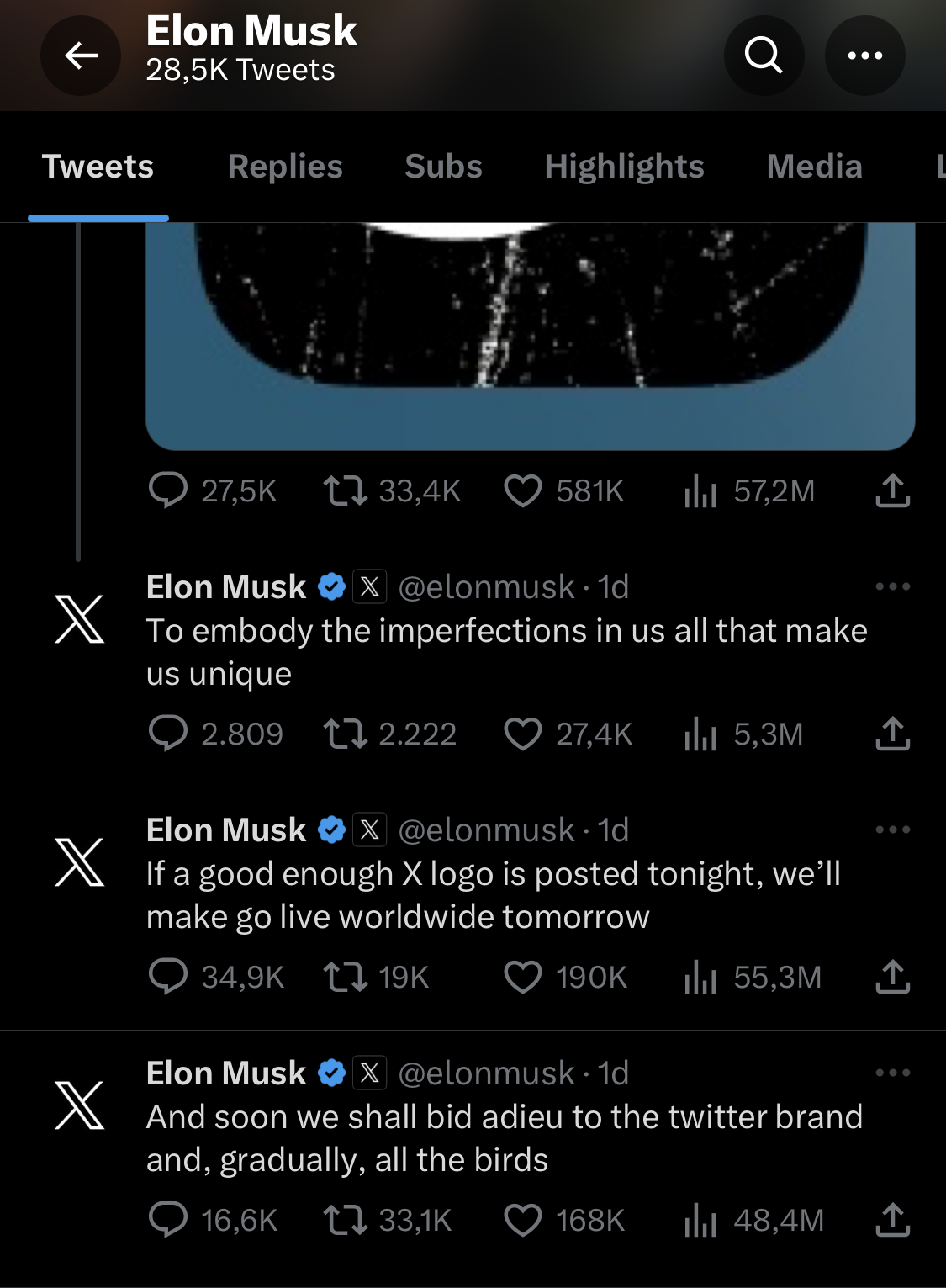Share the 'bid adieu to twitter' tweet
Image resolution: width=946 pixels, height=1288 pixels.
[x=892, y=1221]
